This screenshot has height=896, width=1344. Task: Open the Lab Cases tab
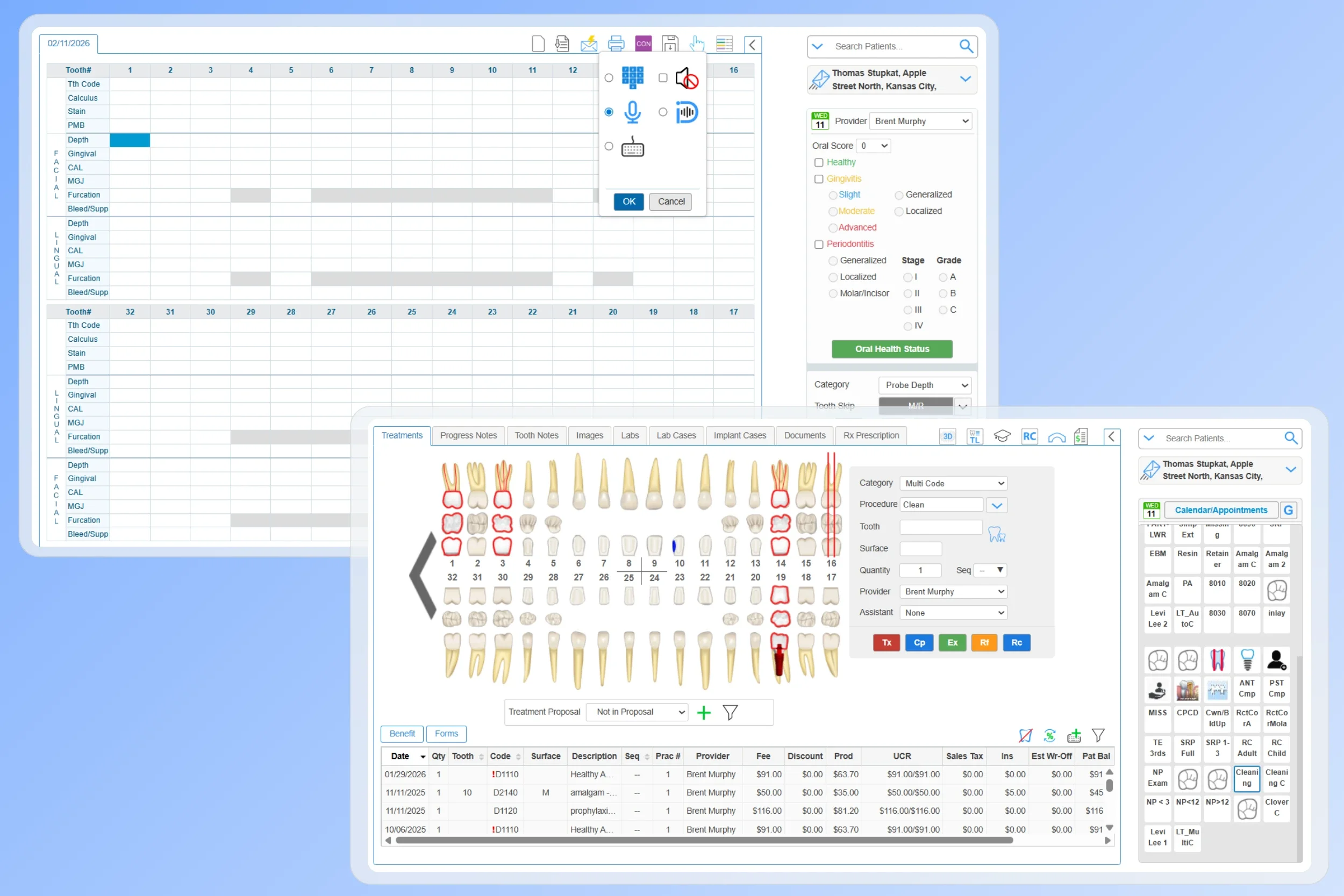[676, 435]
